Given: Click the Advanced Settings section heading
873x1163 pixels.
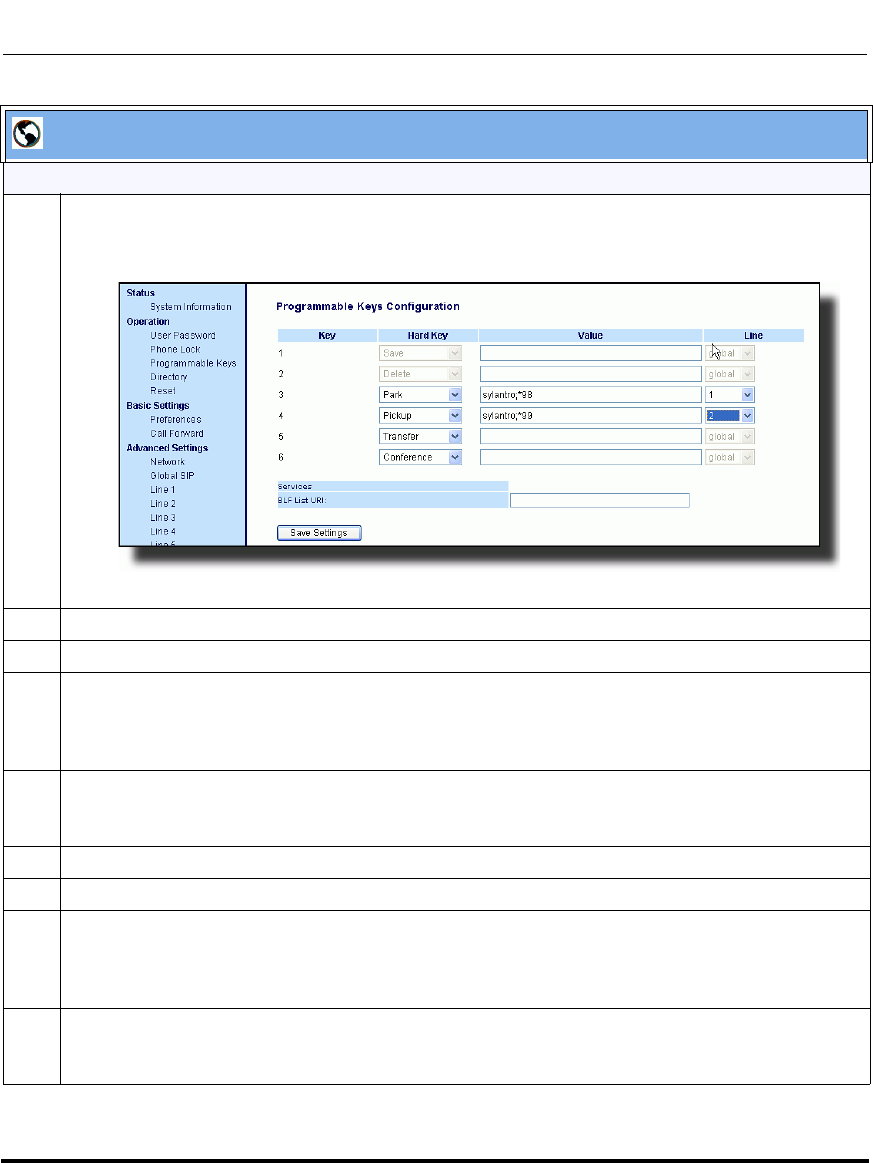Looking at the screenshot, I should pos(167,448).
